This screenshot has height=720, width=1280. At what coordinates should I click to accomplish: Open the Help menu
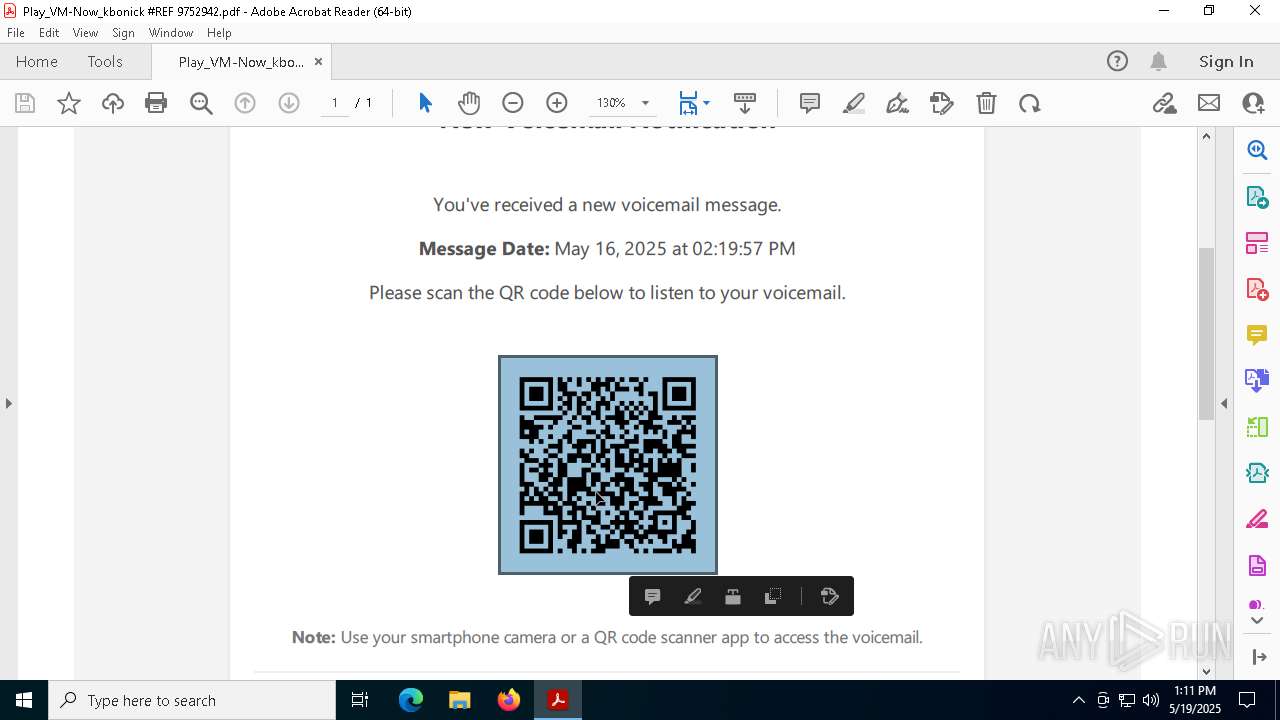pos(219,33)
